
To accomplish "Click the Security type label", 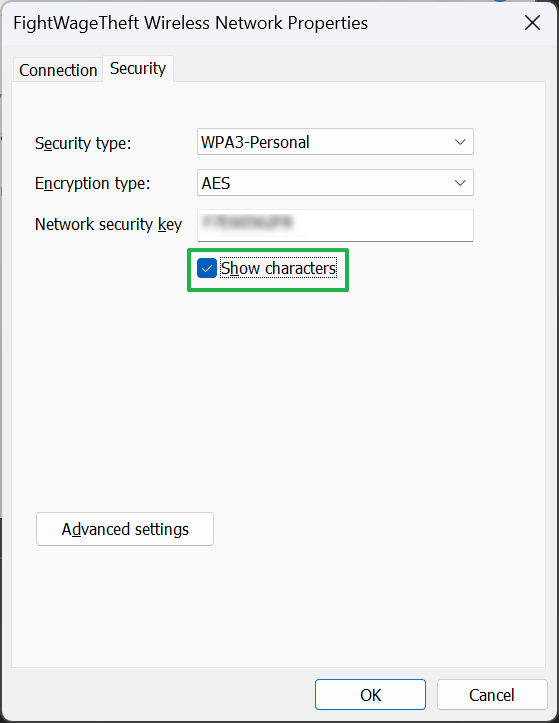I will point(83,143).
